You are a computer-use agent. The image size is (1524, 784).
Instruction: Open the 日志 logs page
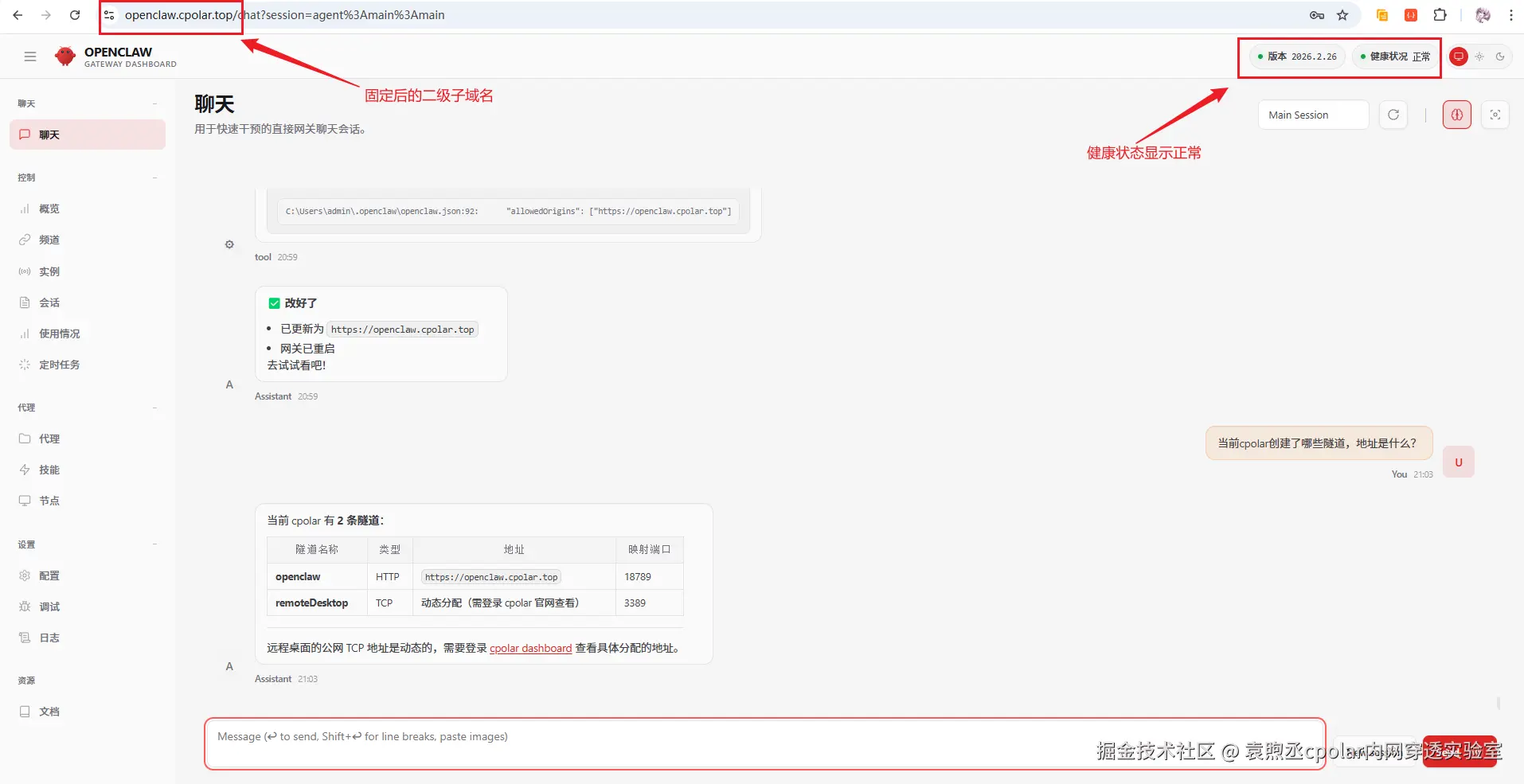coord(88,638)
